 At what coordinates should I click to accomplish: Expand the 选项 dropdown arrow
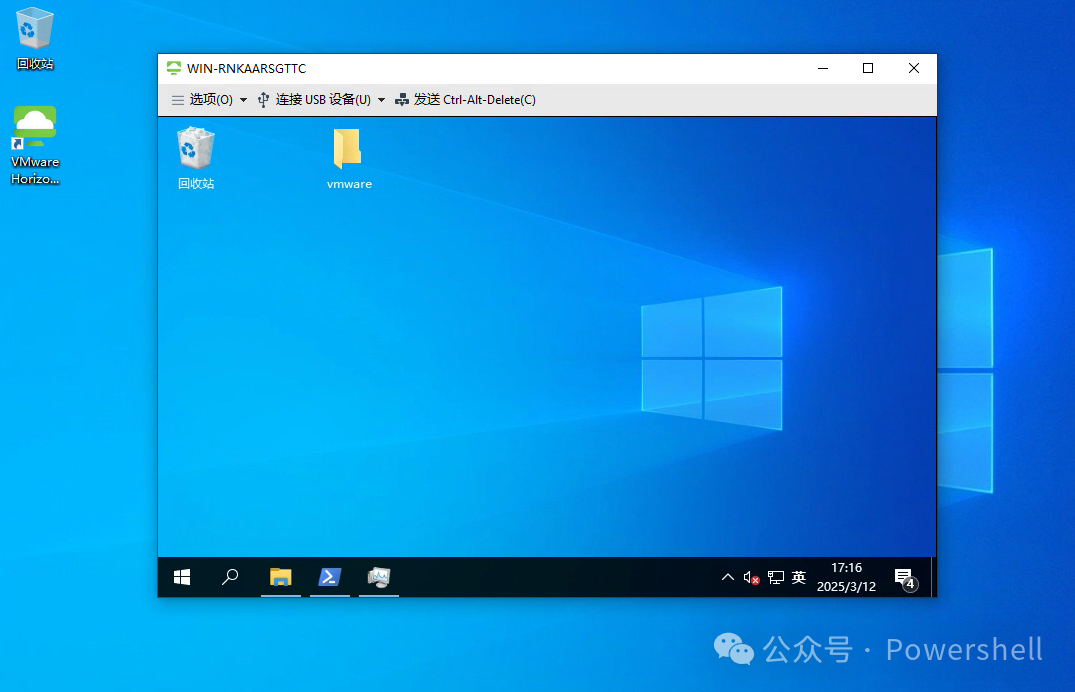[243, 100]
